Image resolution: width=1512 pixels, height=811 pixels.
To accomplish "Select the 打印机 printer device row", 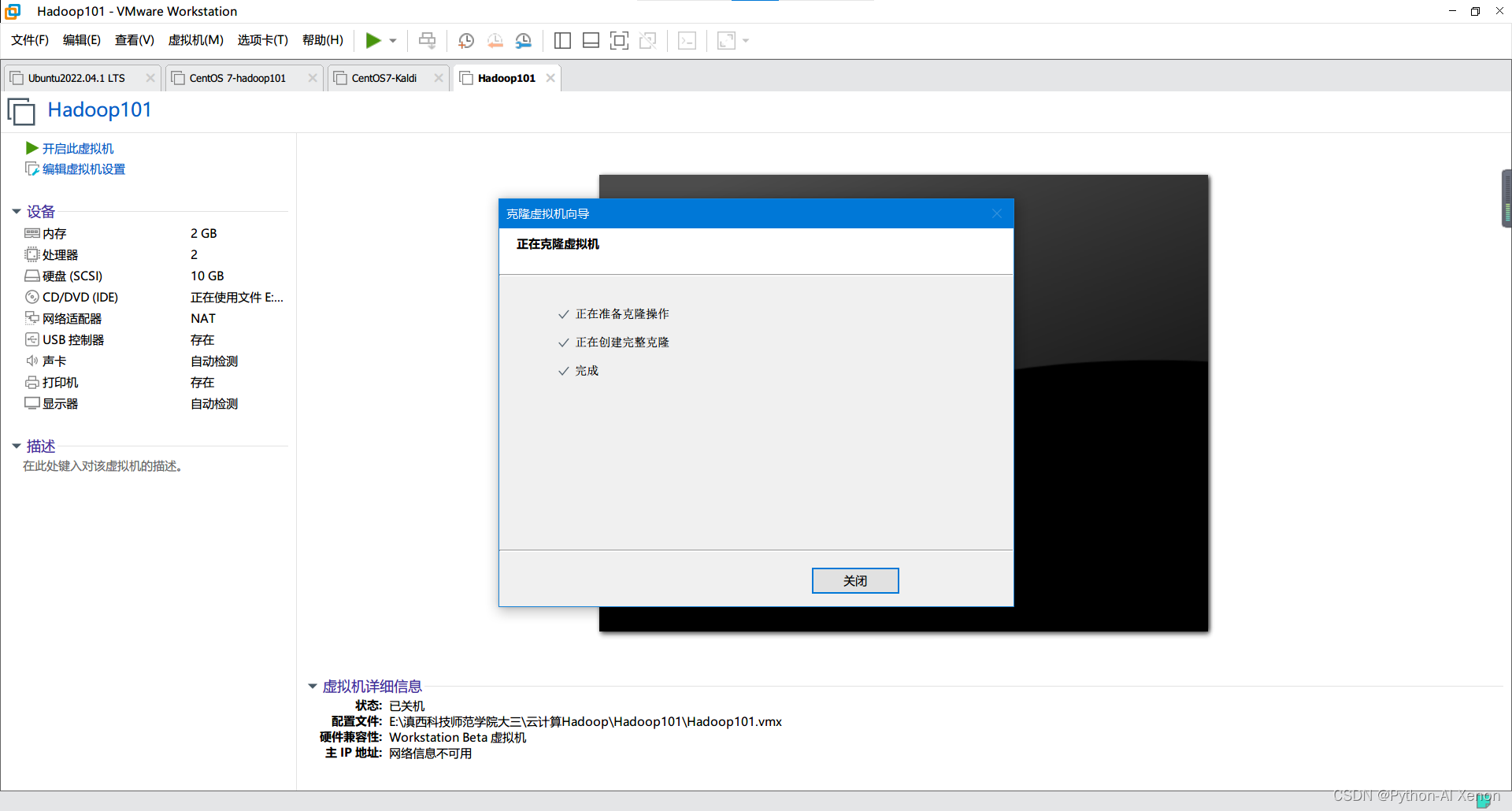I will [154, 383].
